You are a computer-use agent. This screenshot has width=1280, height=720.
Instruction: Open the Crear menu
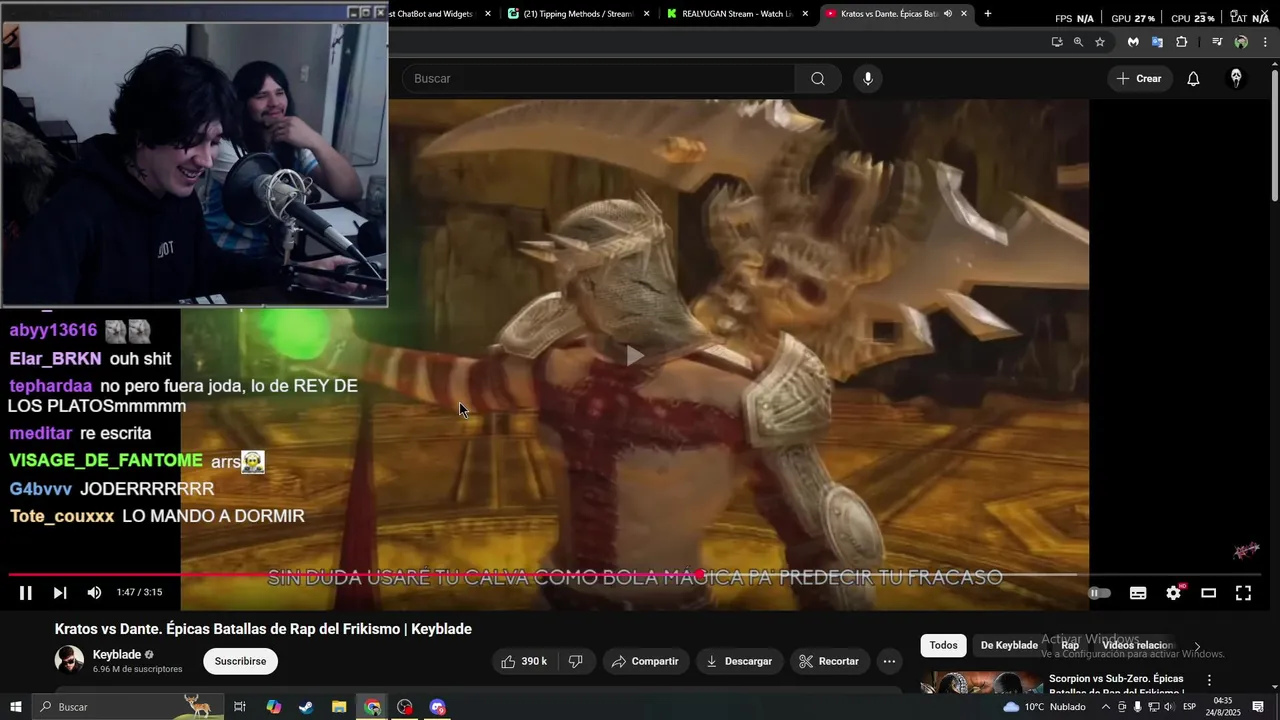click(x=1139, y=79)
